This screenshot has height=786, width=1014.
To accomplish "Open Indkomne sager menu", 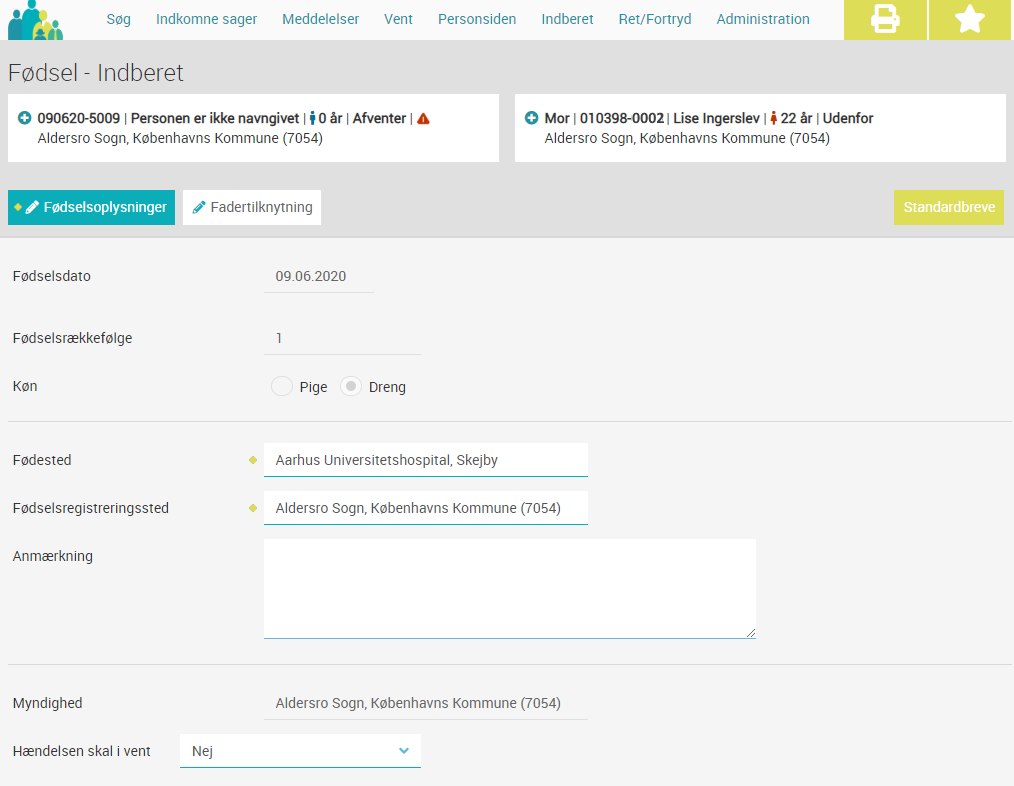I will (x=206, y=19).
